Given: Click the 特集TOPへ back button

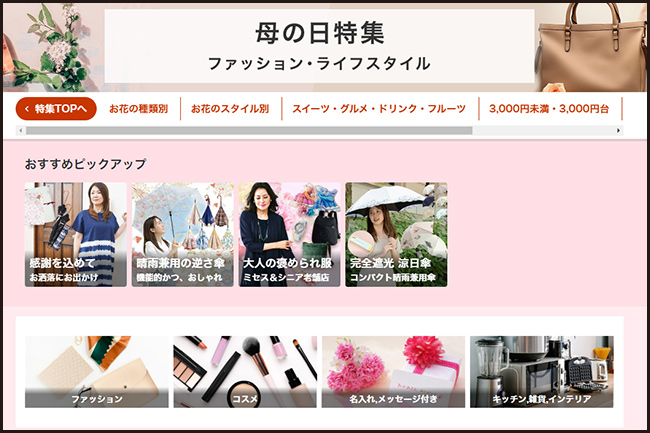Looking at the screenshot, I should click(x=56, y=109).
